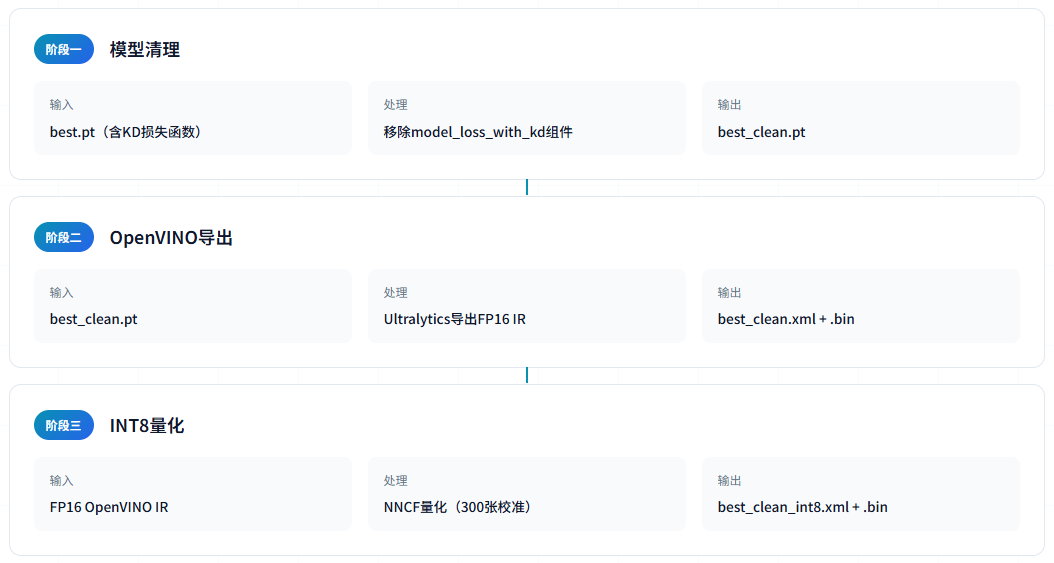Click the best_clean.xml + .bin output text
Viewport: 1054px width, 563px height.
click(x=785, y=319)
